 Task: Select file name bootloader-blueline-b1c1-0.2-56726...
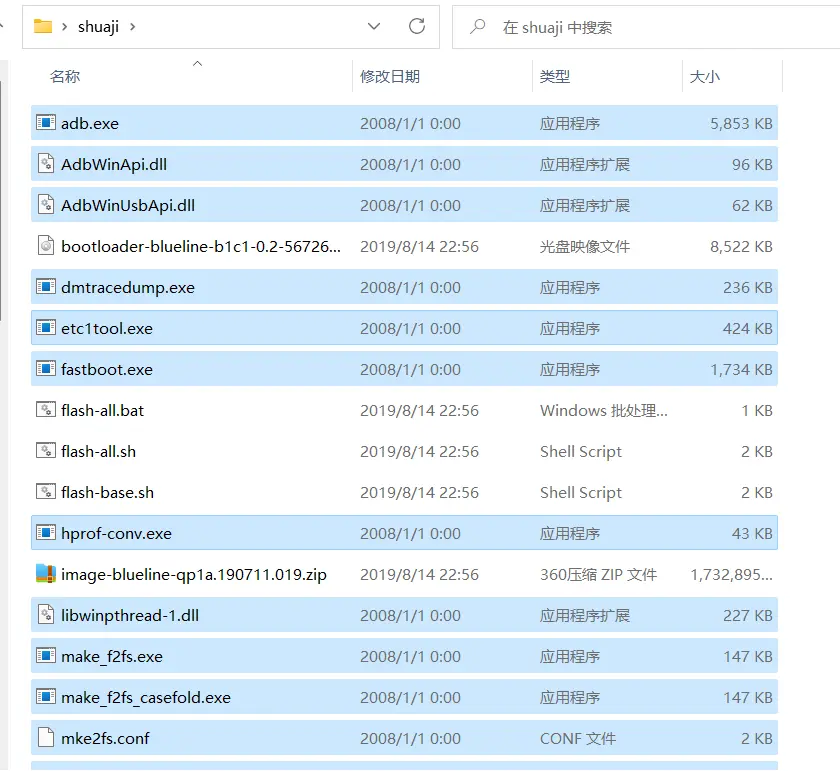click(x=201, y=246)
